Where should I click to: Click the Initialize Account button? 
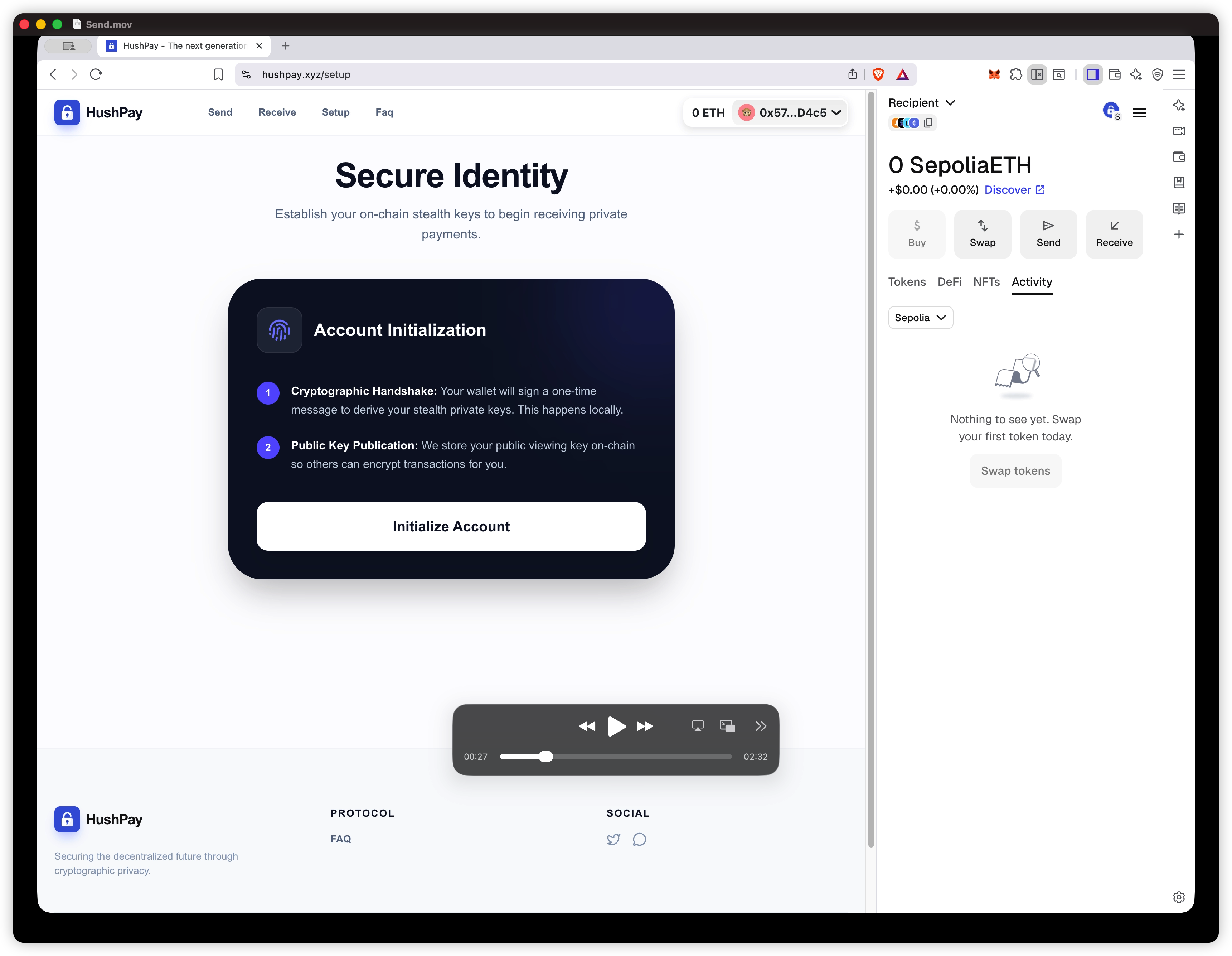(451, 526)
